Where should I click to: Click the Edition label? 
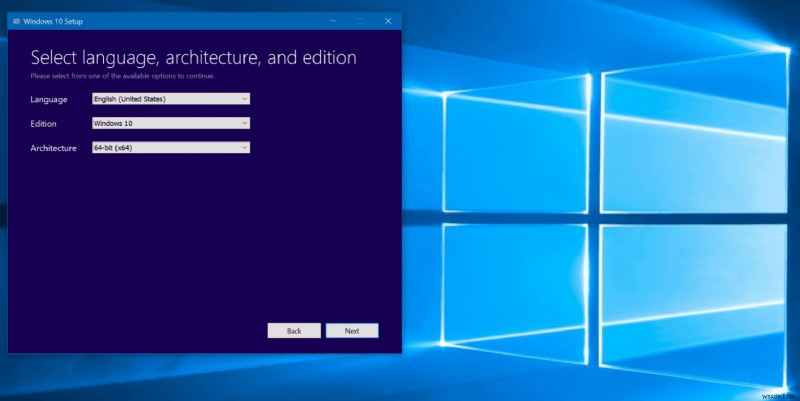pyautogui.click(x=43, y=123)
